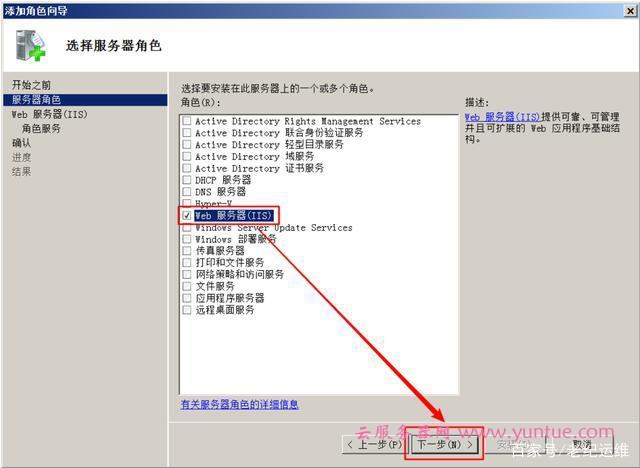Image resolution: width=640 pixels, height=468 pixels.
Task: Enable Active Directory 域服务 role
Action: 187,157
